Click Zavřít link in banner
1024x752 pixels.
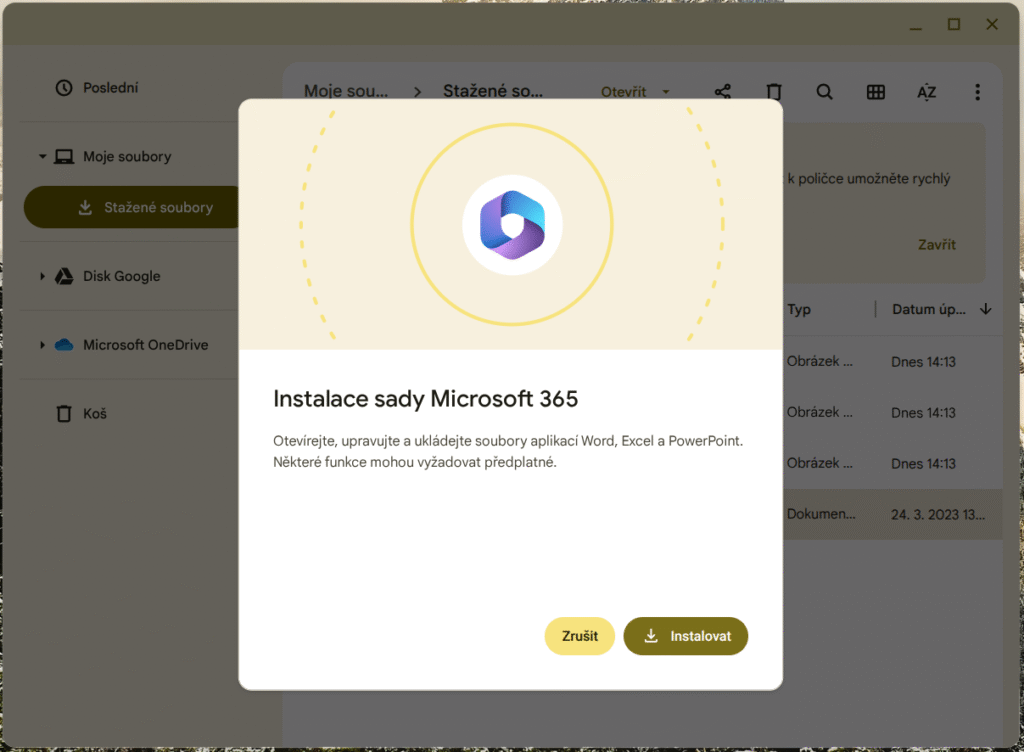[x=937, y=244]
